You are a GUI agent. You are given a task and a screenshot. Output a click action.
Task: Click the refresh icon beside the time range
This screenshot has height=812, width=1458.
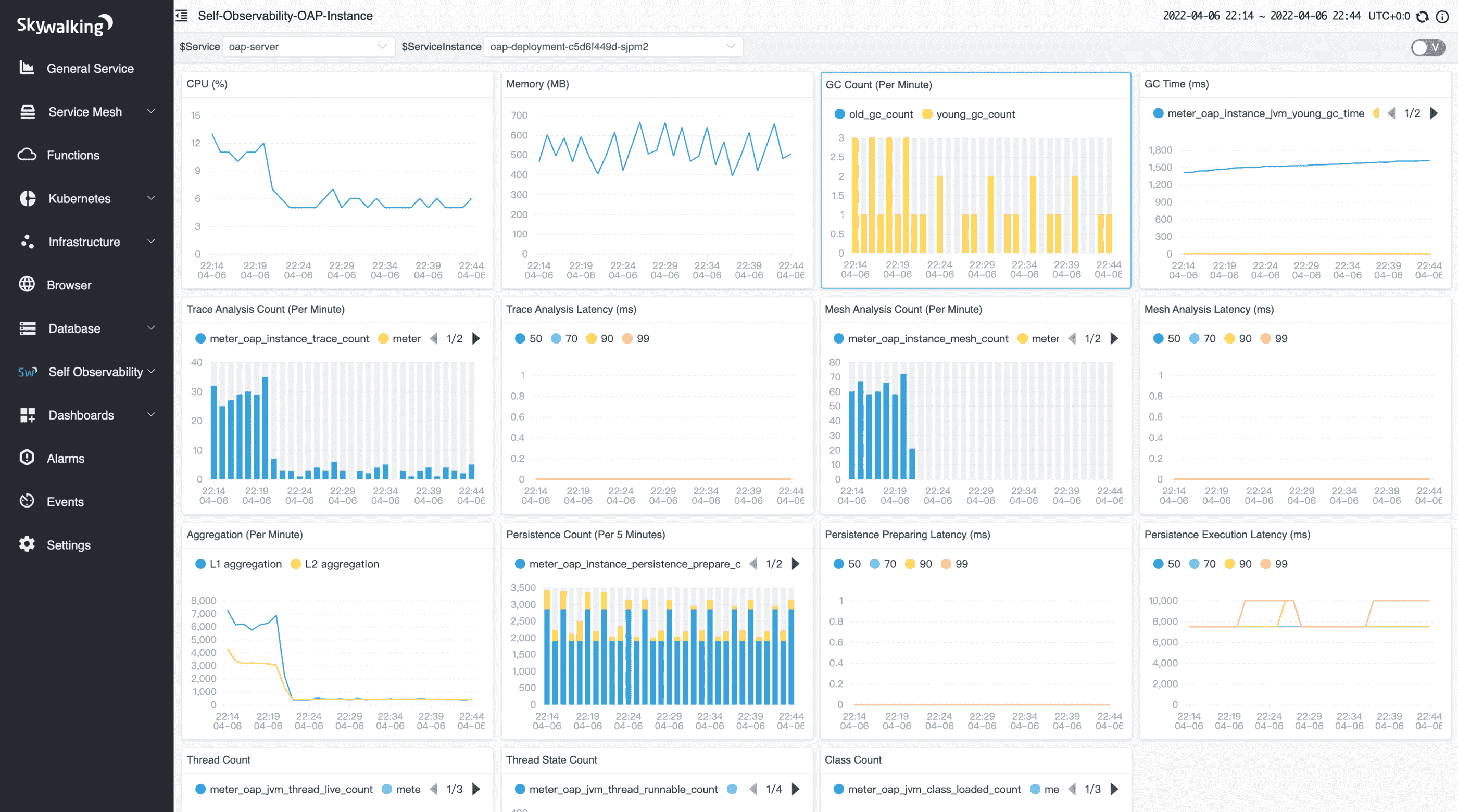click(x=1423, y=17)
